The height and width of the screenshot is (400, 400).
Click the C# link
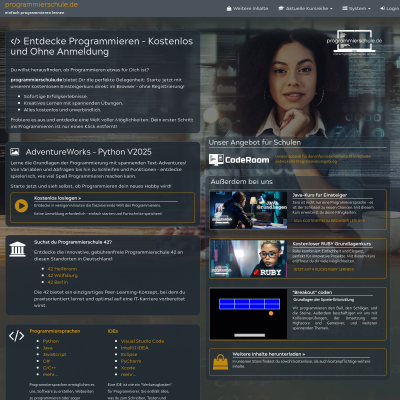46,361
